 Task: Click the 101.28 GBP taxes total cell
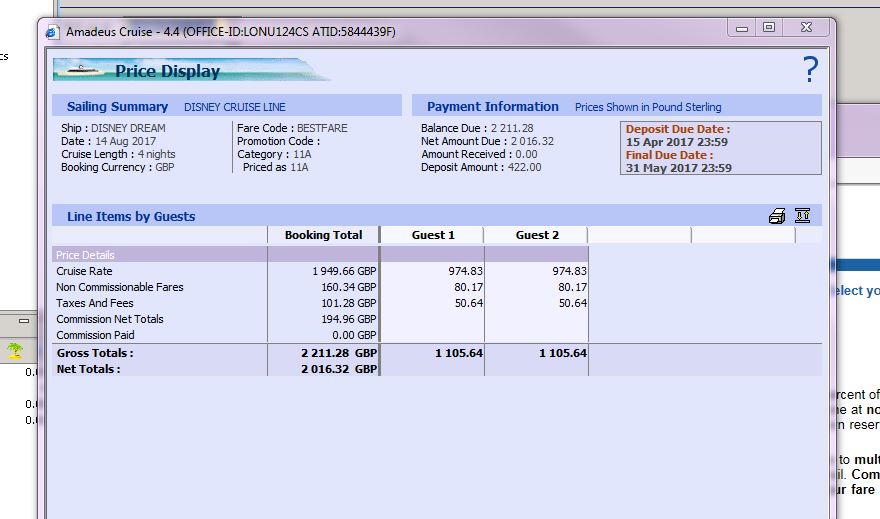click(x=349, y=303)
